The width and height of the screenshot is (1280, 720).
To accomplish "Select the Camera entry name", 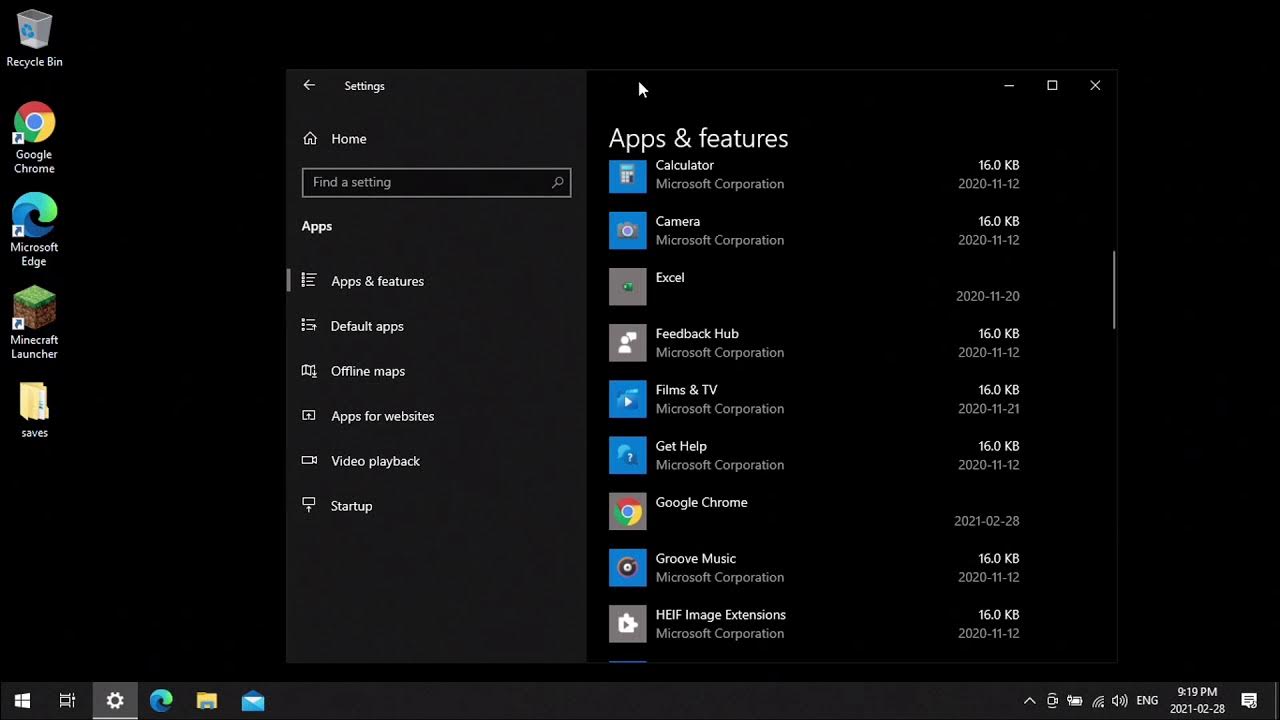I will (x=678, y=221).
